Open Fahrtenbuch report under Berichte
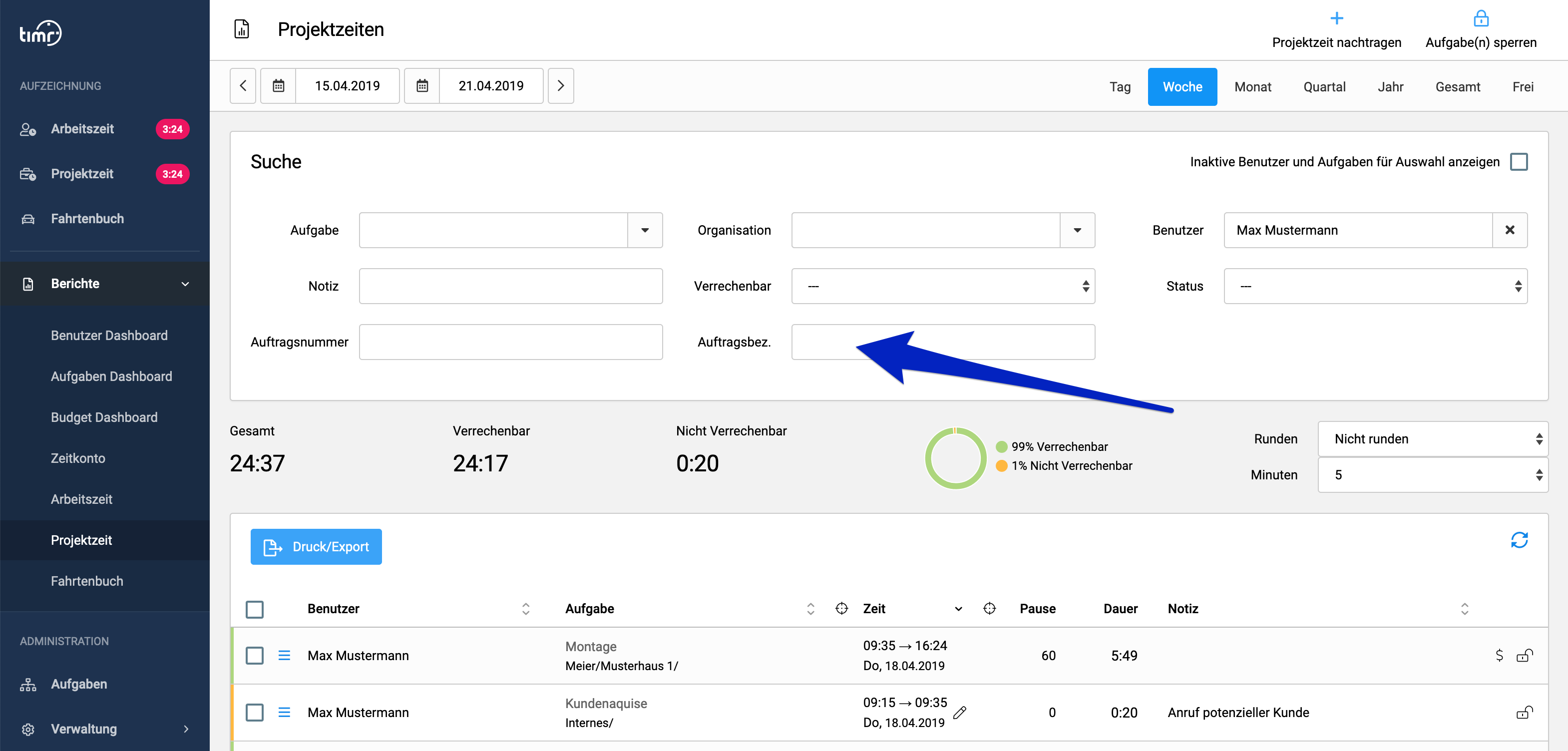This screenshot has height=751, width=1568. point(87,581)
